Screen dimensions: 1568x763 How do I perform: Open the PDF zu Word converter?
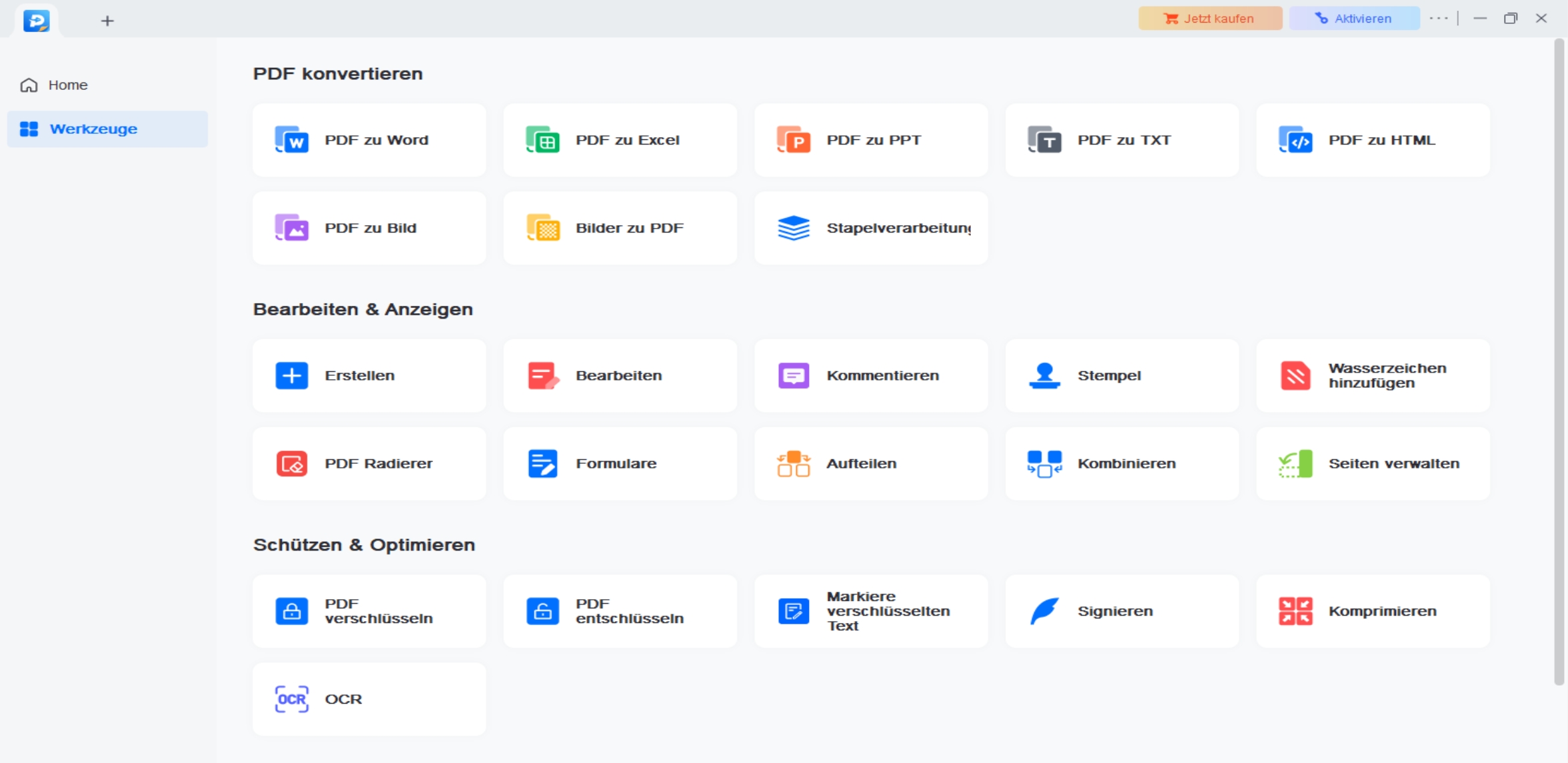click(x=369, y=140)
